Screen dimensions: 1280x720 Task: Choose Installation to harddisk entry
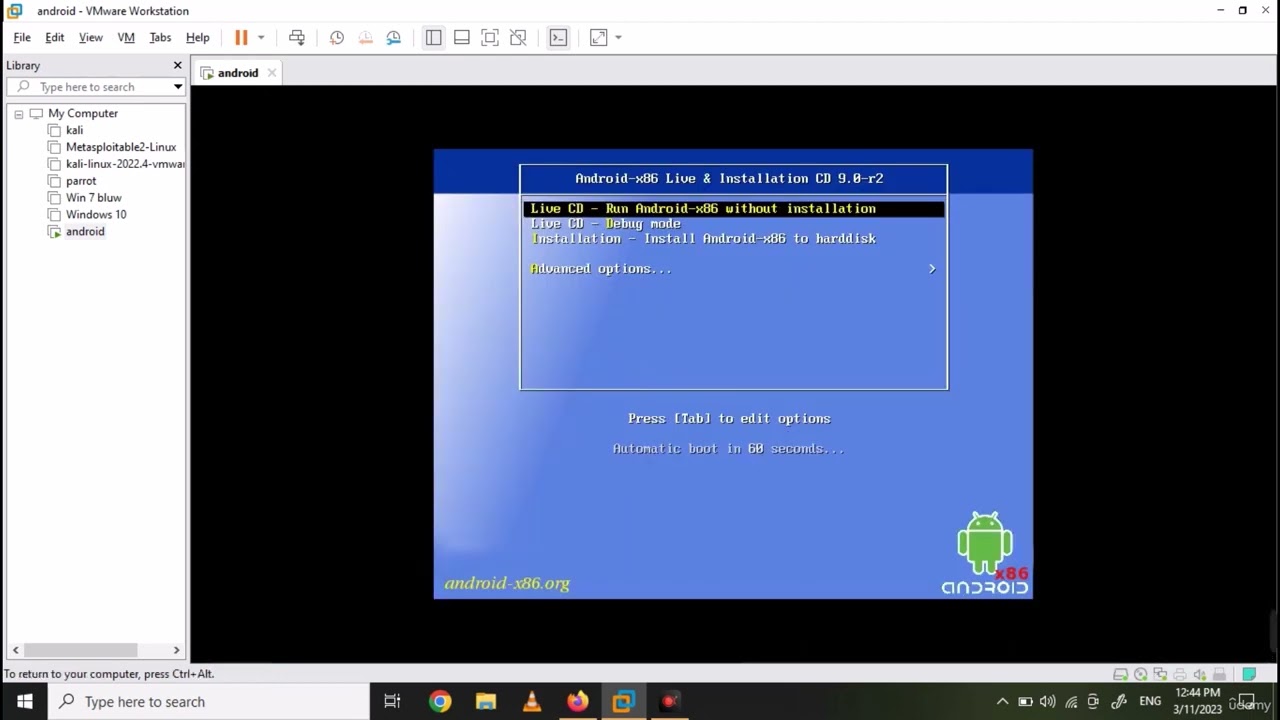tap(703, 239)
